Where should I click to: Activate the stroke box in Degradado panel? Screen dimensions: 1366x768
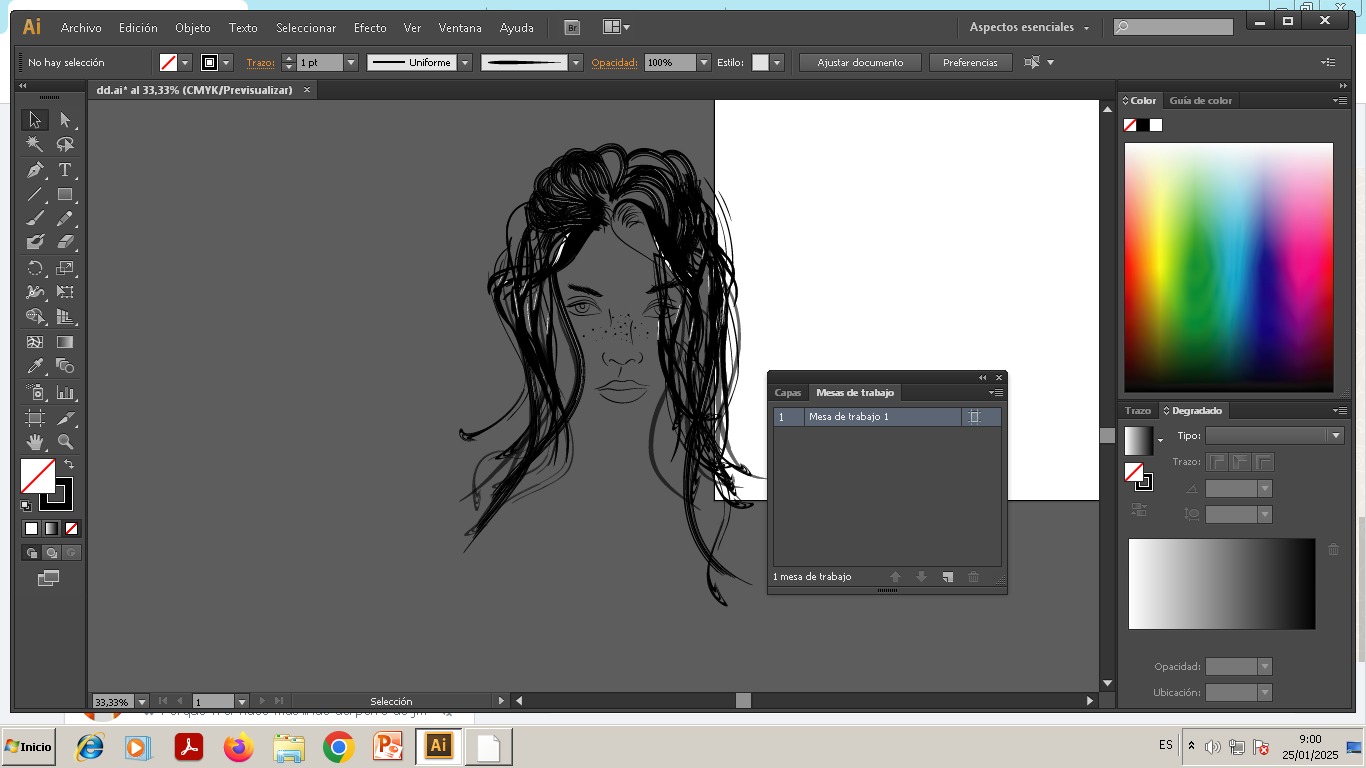pos(1144,483)
